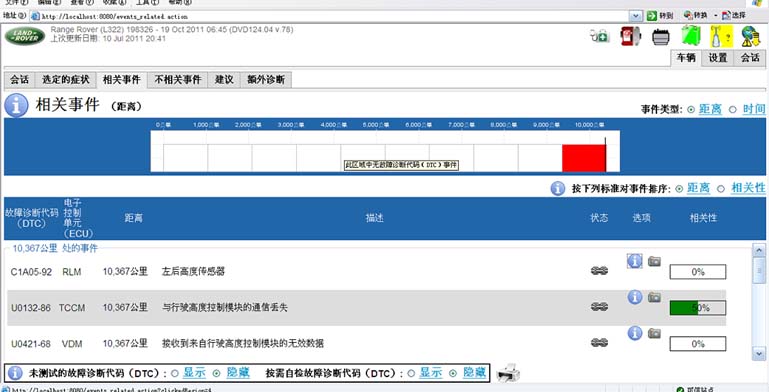Open info icon for U0421-68 row
The height and width of the screenshot is (392, 769).
[635, 333]
